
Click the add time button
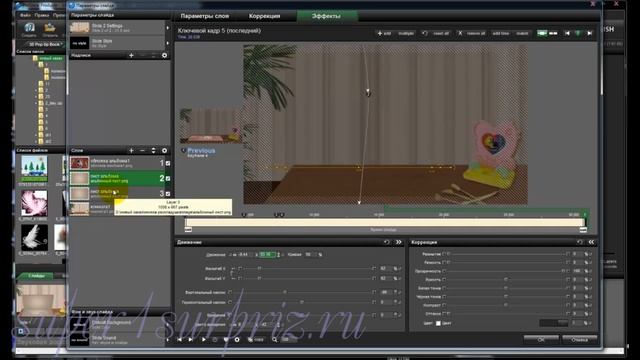(x=501, y=33)
